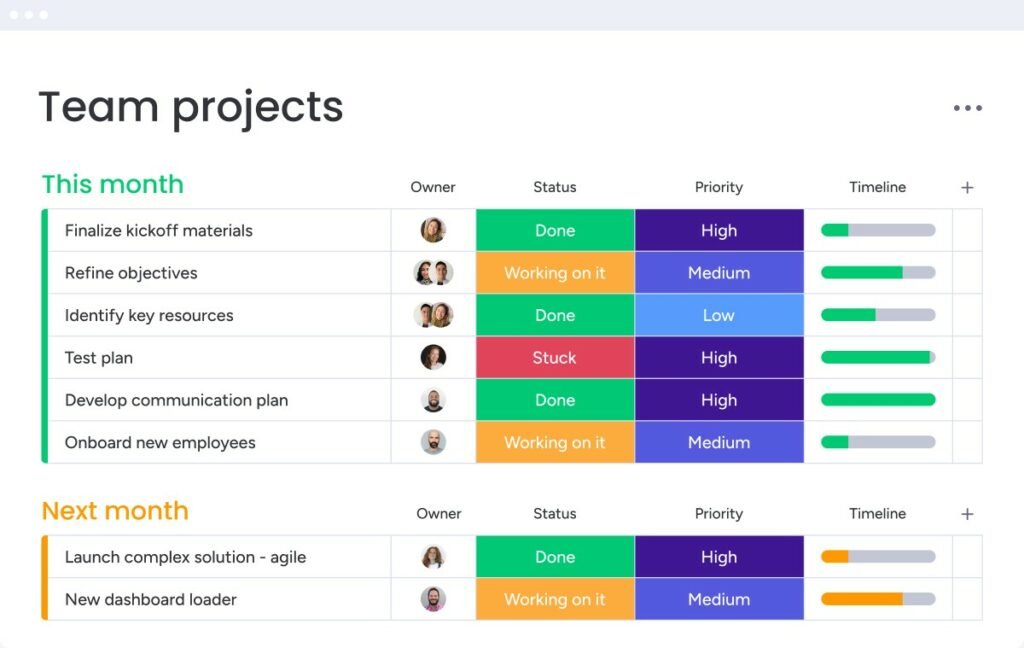
Task: Click the Next month group title
Action: [x=115, y=511]
